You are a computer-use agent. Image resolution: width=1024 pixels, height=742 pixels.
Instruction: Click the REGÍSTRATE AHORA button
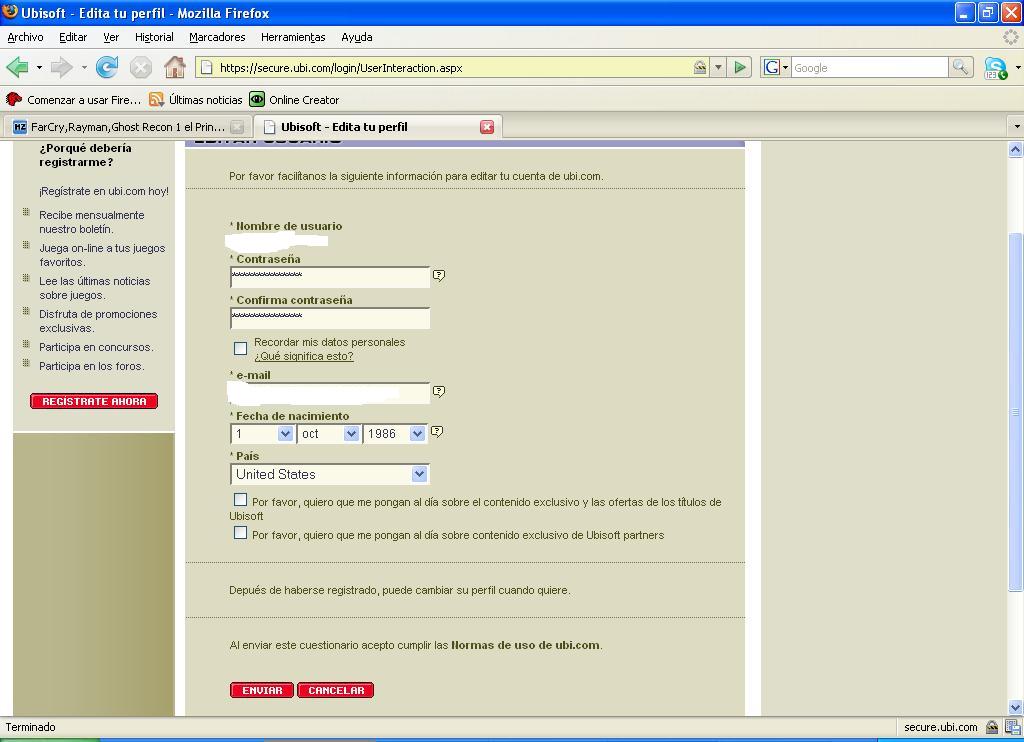94,401
